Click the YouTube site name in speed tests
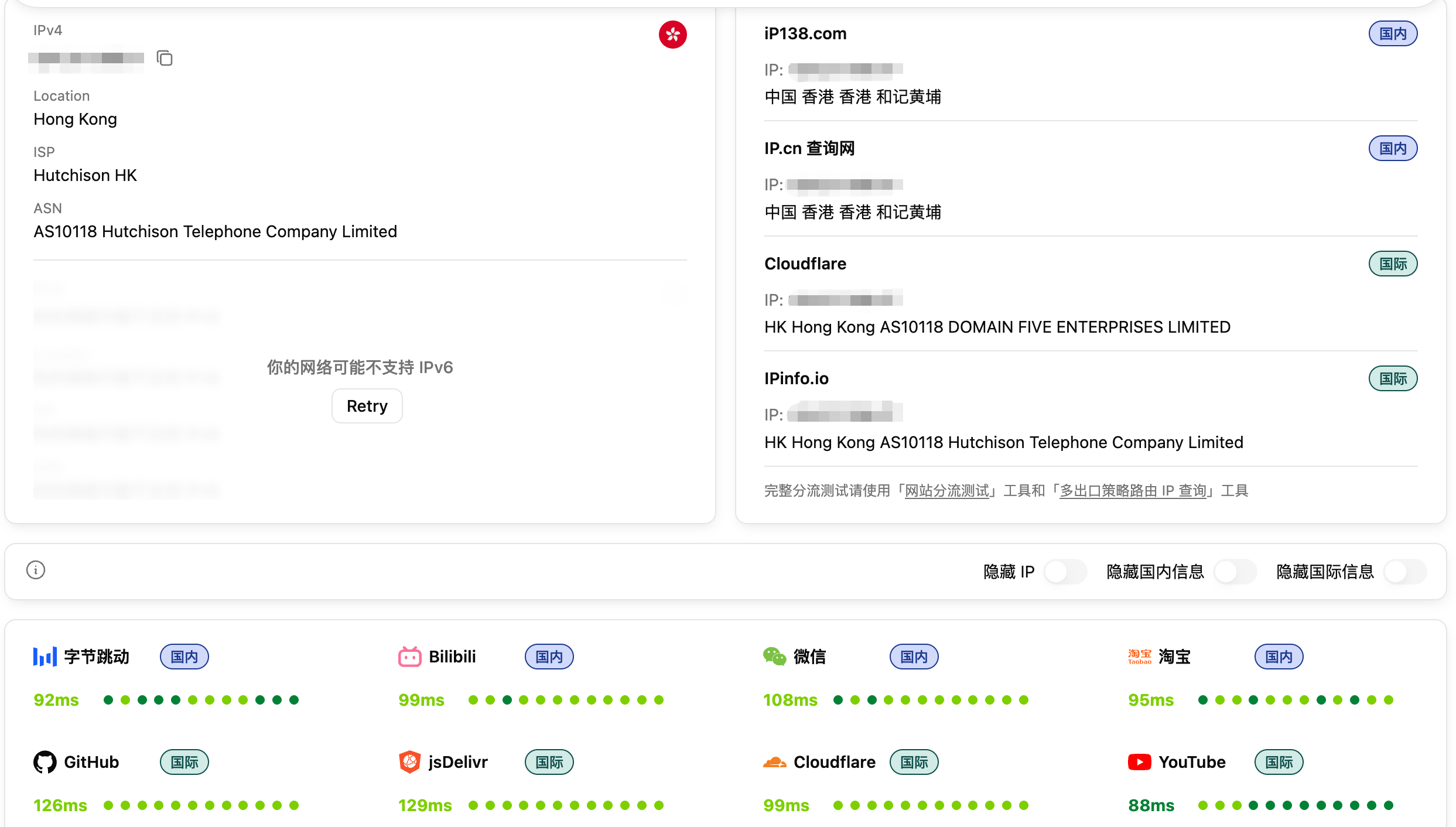This screenshot has width=1456, height=827. click(1192, 762)
